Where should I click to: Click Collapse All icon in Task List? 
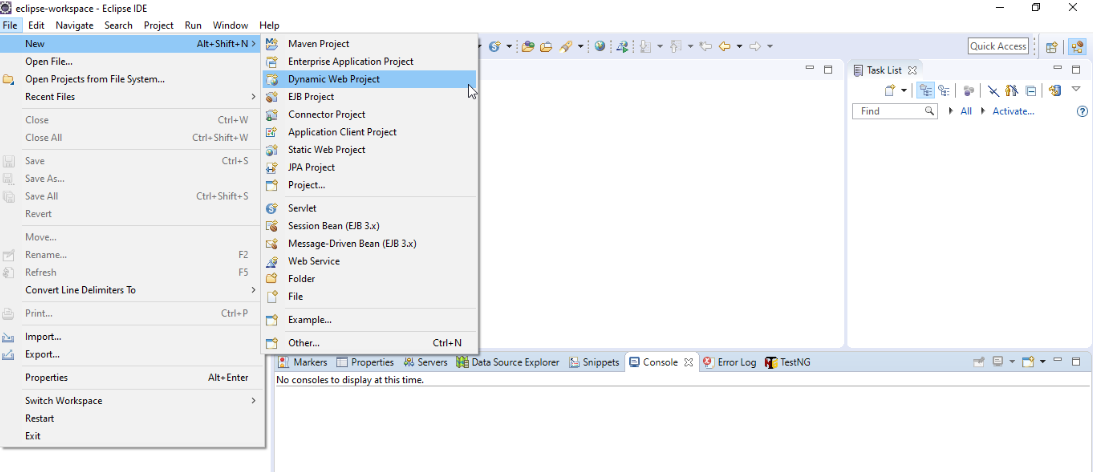[x=1030, y=90]
